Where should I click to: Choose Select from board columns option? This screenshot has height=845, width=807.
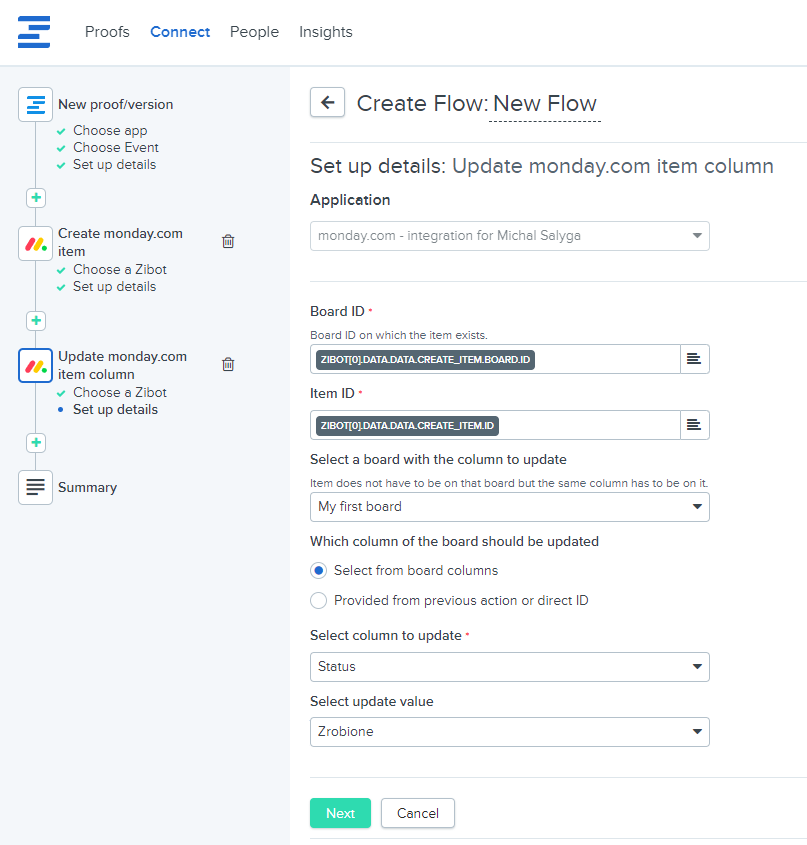tap(319, 570)
